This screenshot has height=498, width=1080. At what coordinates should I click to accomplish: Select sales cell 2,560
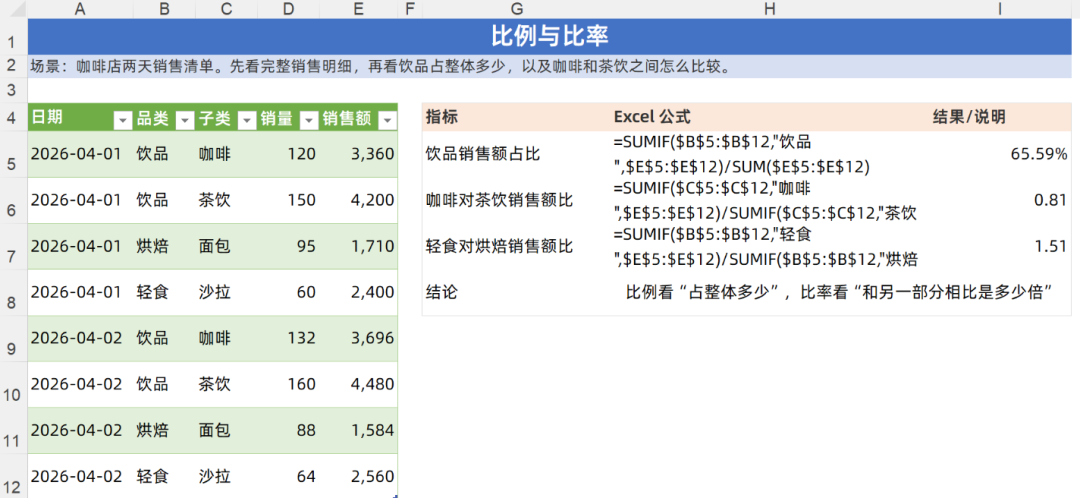point(359,476)
